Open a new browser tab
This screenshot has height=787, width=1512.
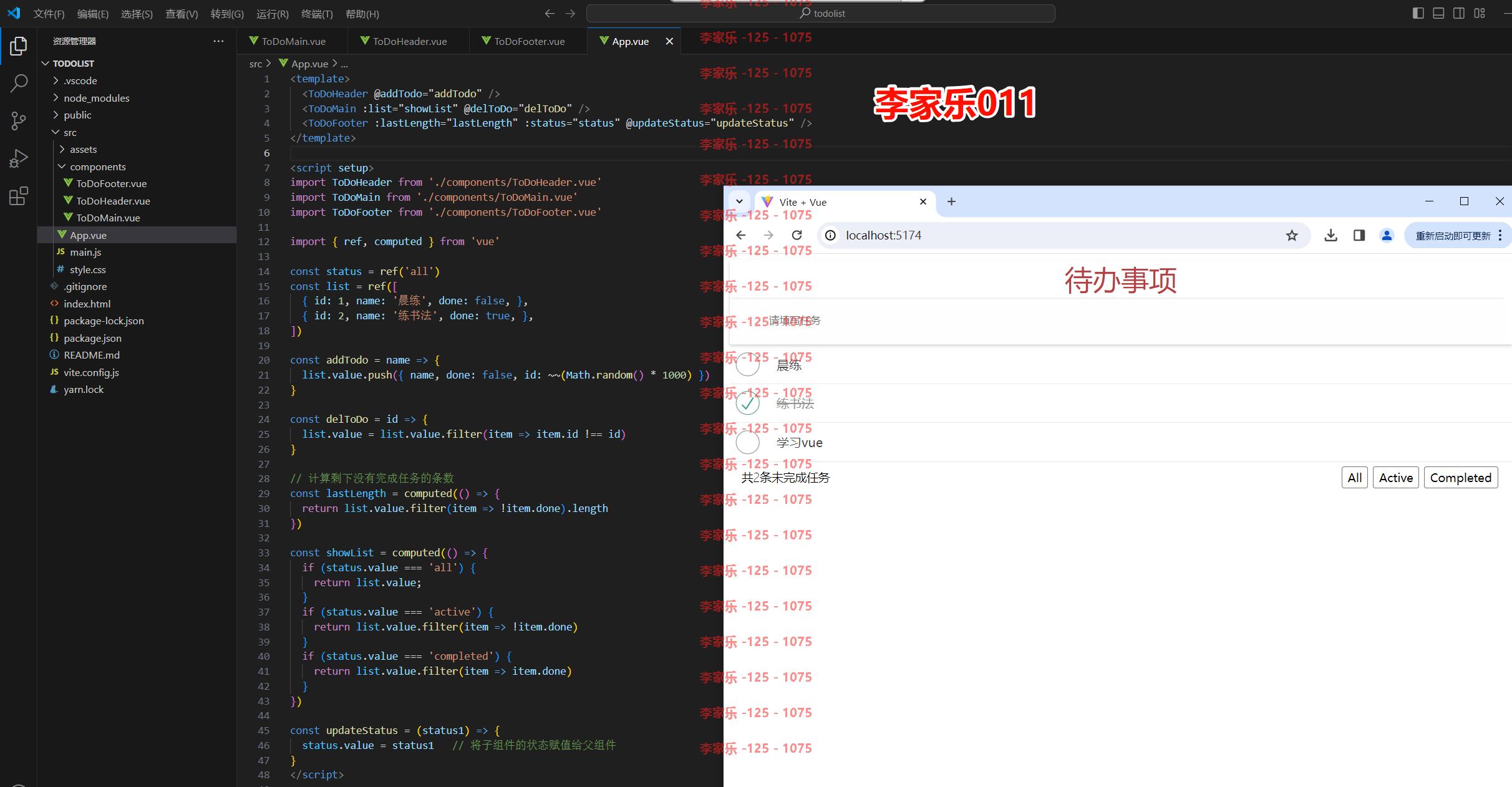951,201
